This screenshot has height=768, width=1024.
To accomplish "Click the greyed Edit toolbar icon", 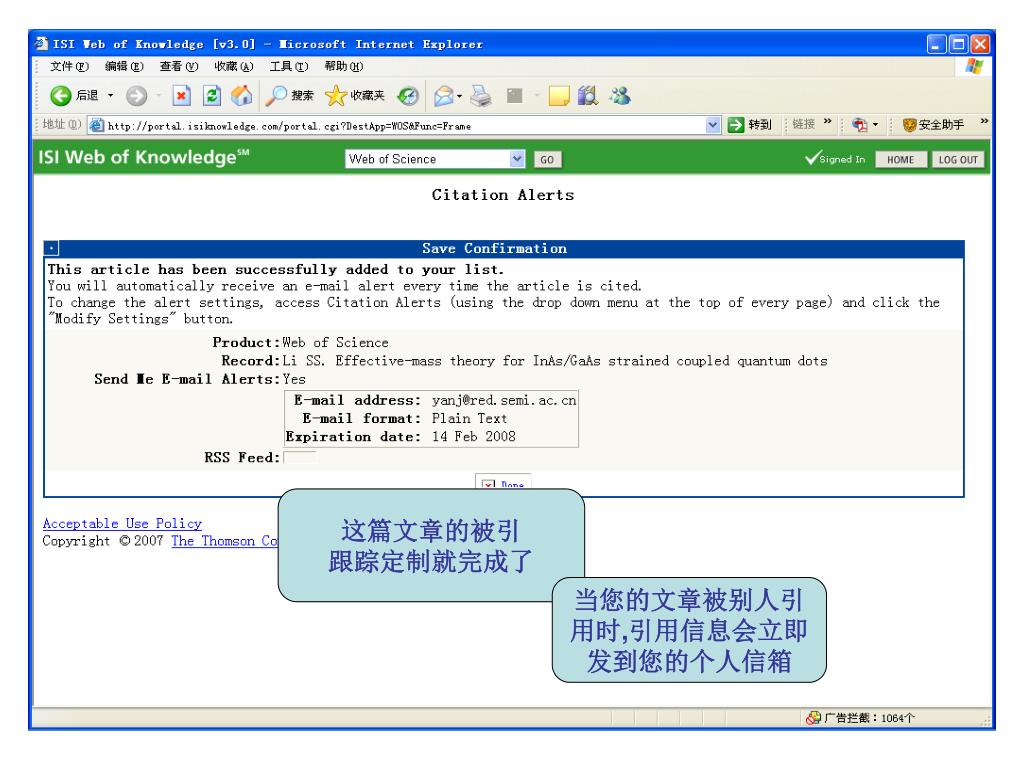I will [x=515, y=96].
